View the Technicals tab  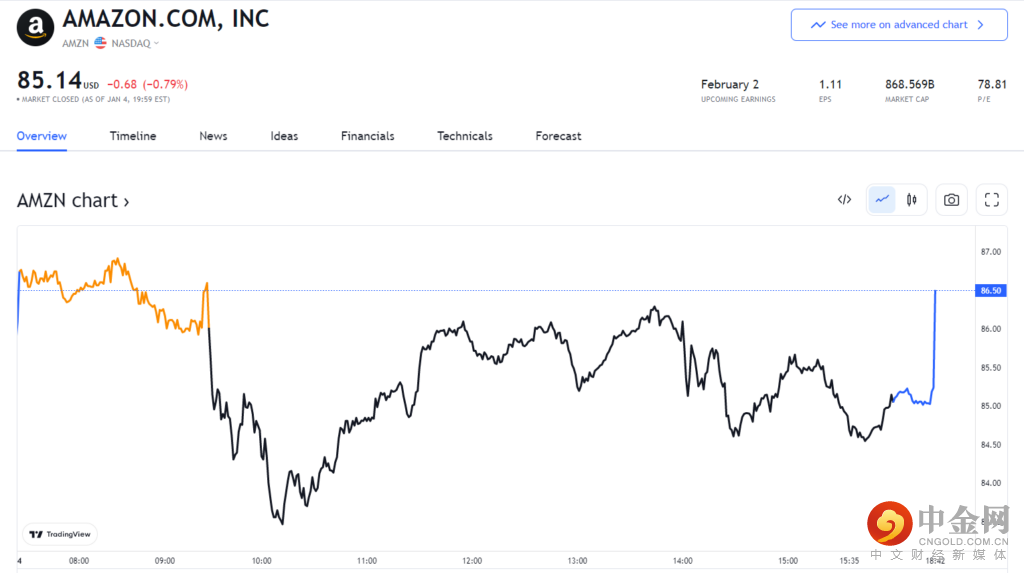tap(465, 136)
